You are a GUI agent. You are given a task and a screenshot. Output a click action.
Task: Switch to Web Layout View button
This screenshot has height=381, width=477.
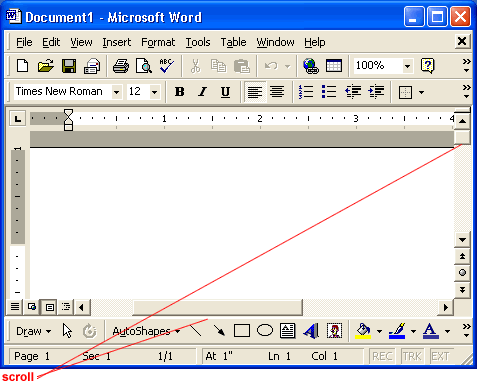pyautogui.click(x=32, y=307)
